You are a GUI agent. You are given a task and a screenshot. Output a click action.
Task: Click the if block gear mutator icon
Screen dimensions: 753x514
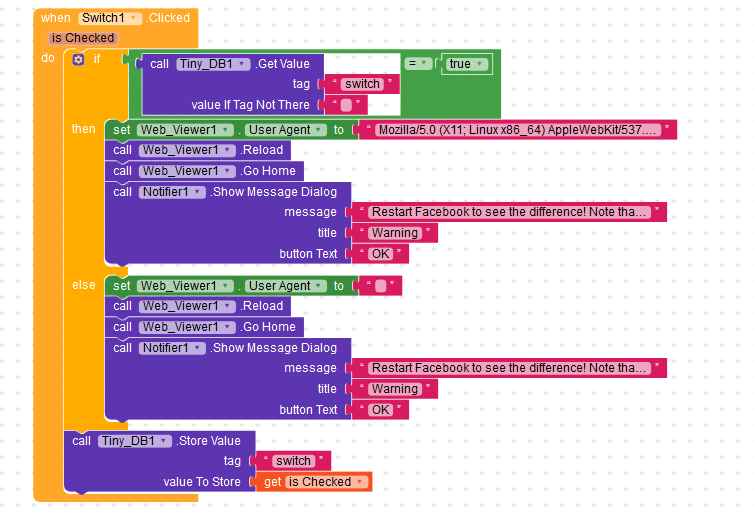coord(78,59)
